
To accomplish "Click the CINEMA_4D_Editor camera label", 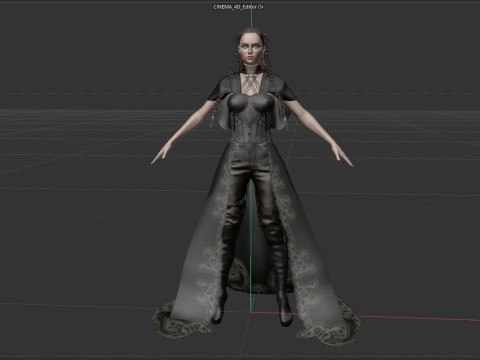I will click(235, 7).
